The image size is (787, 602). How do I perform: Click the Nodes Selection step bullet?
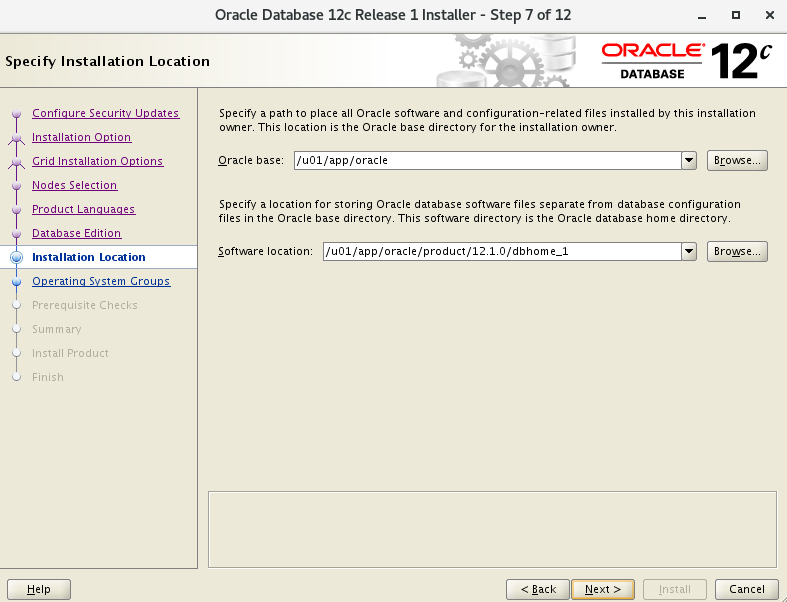pos(17,186)
